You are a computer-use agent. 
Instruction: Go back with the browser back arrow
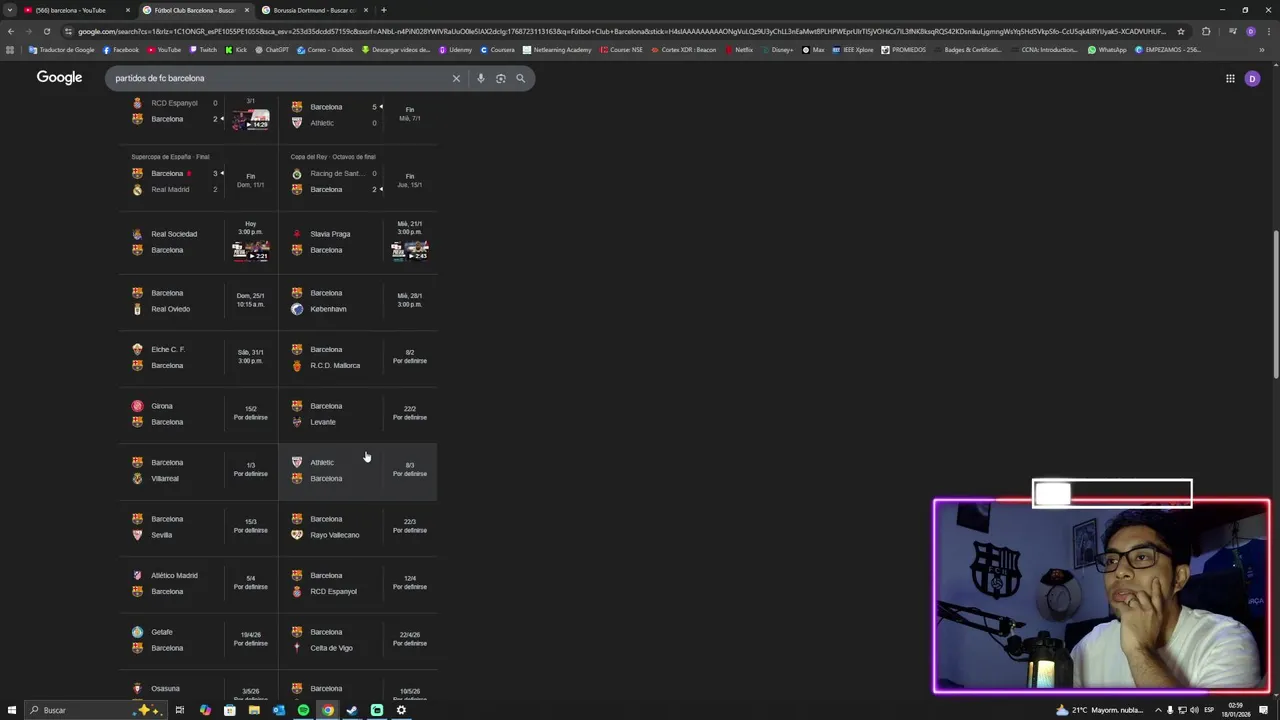pyautogui.click(x=11, y=31)
